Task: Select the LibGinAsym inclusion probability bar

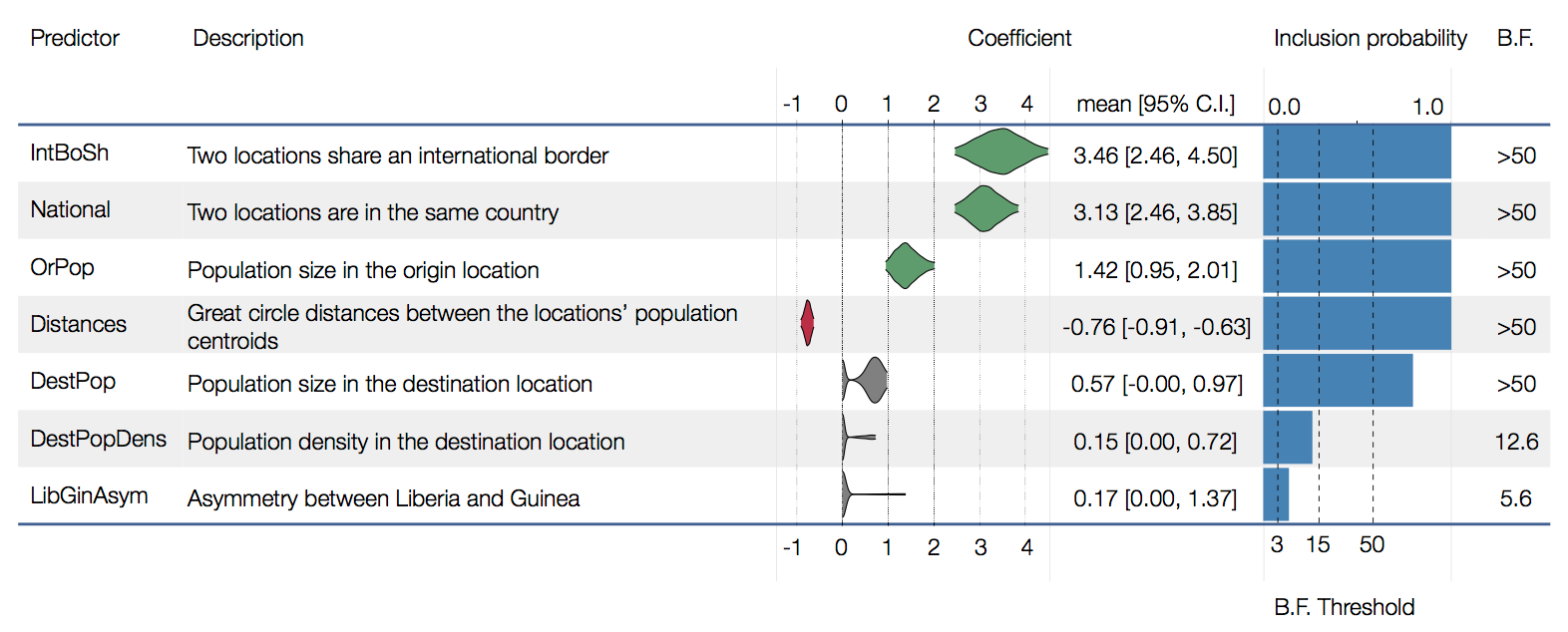Action: (1276, 494)
